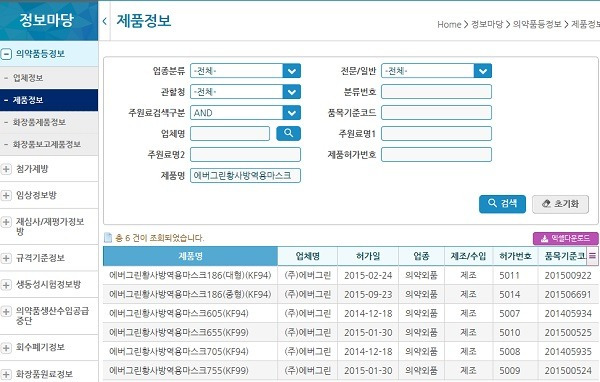Click the 엑셀다운로드 button
Screen dimensions: 600x382
(566, 238)
